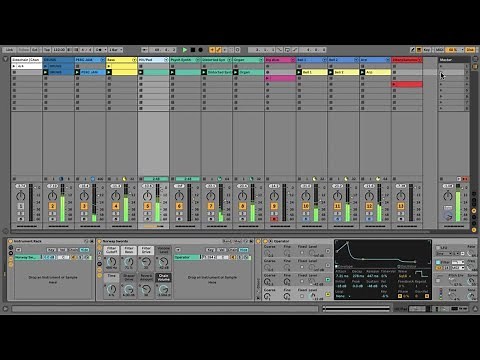Screen dimensions: 480x360
Task: Toggle track 4 activator button
Action: click(116, 206)
